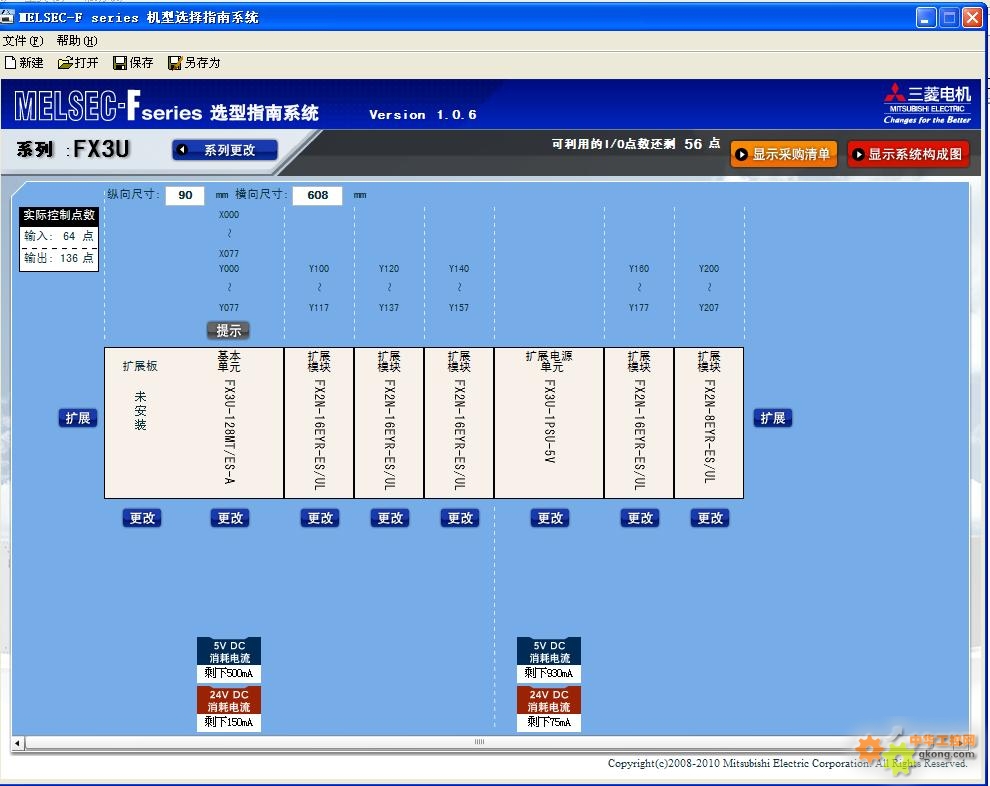Click 更改 under FX2N-8EYR-ES/UL module

click(x=710, y=518)
